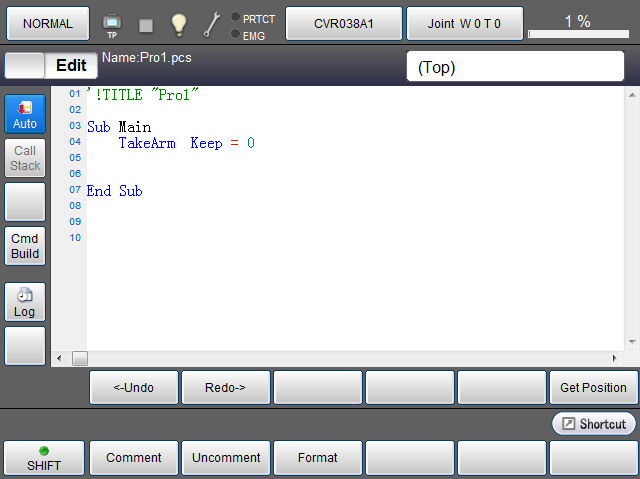Viewport: 640px width, 479px height.
Task: Switch to Auto mode
Action: (x=25, y=115)
